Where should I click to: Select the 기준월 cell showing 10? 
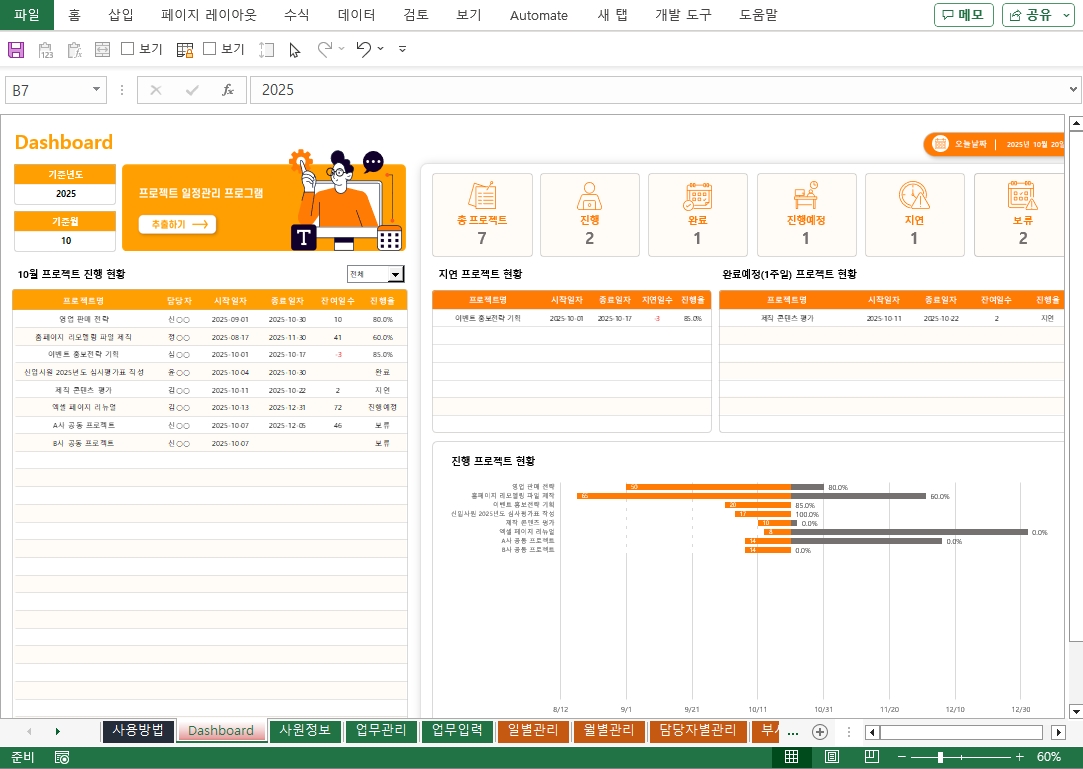65,240
